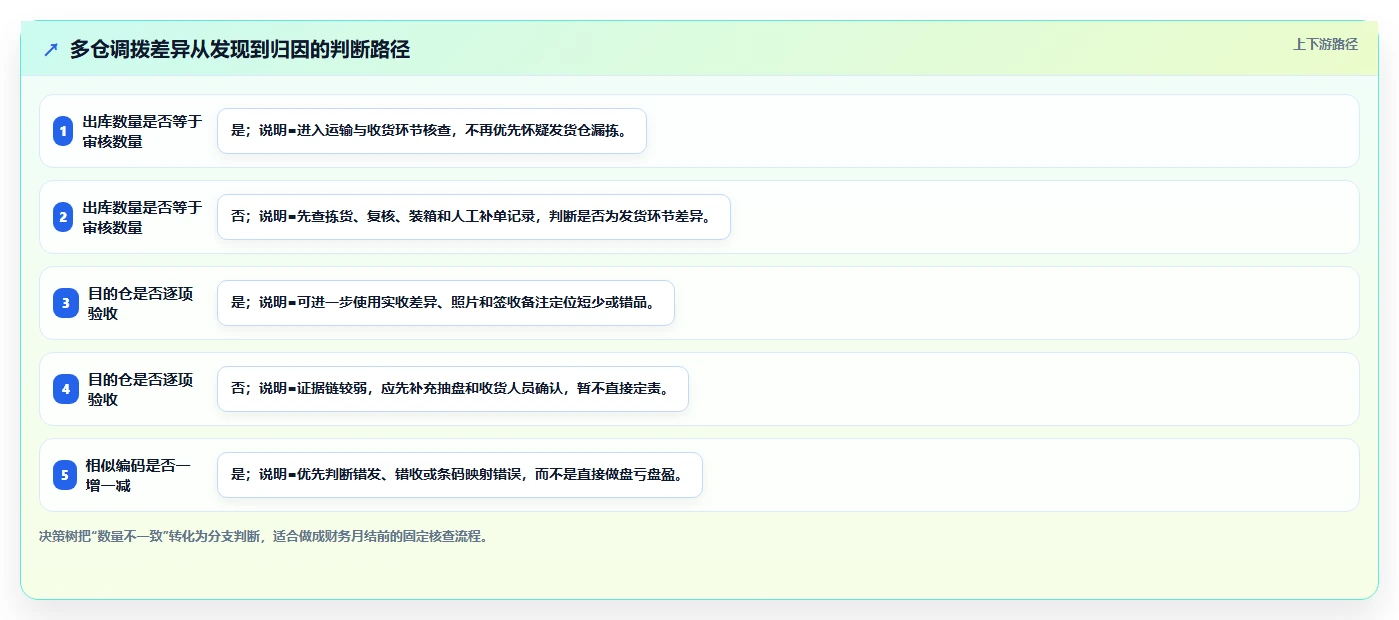Select the answer box starting 否；说明=证据链较弱

pyautogui.click(x=453, y=389)
